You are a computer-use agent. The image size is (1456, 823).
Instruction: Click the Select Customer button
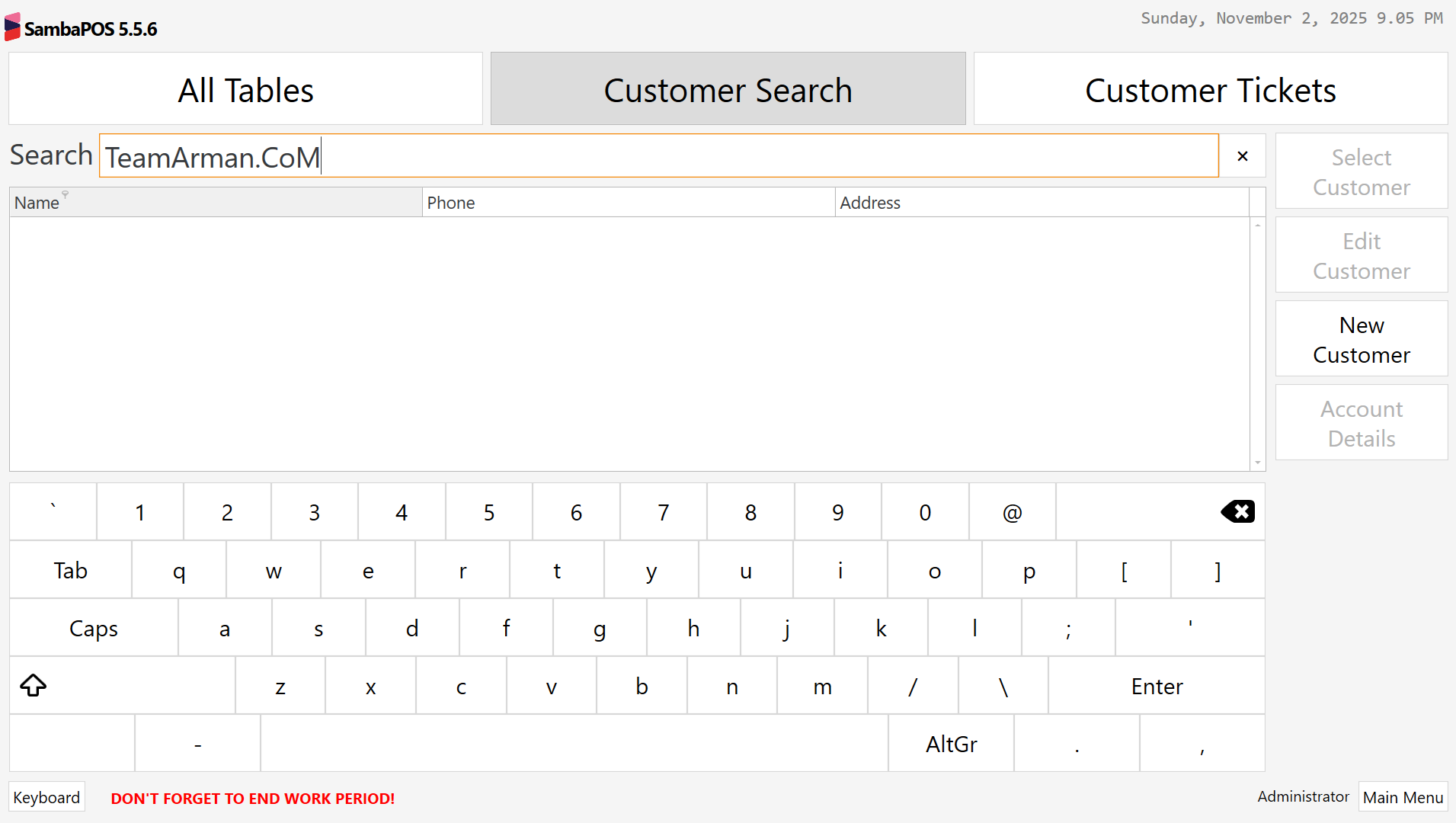[1362, 171]
